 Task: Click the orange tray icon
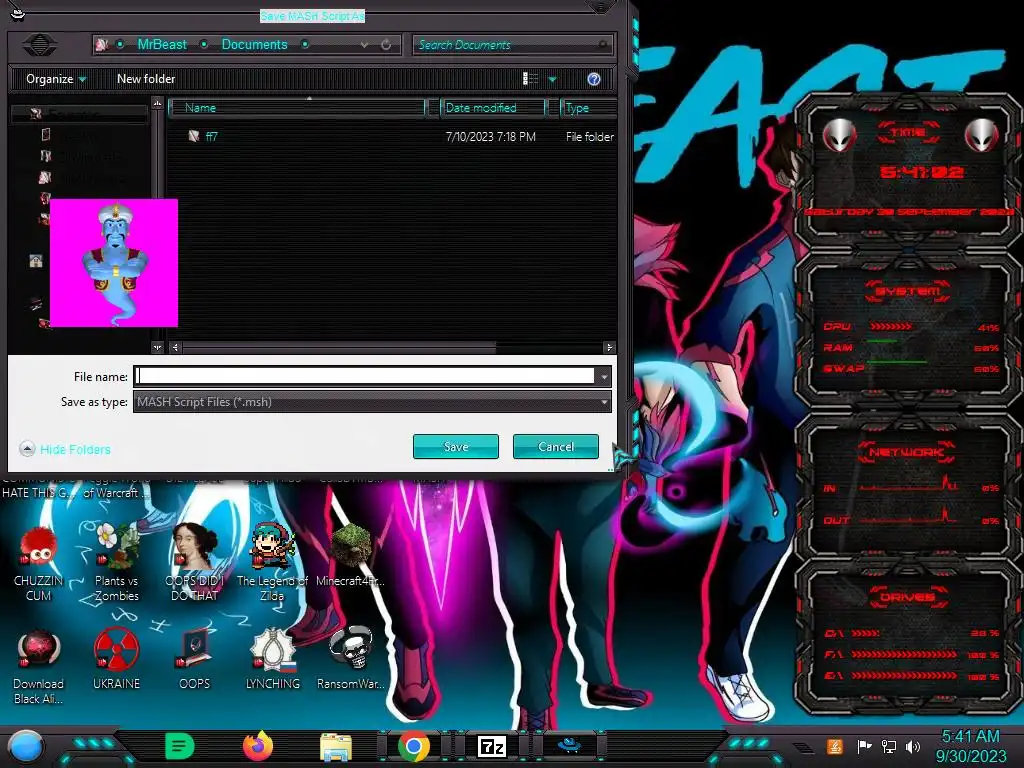point(835,746)
